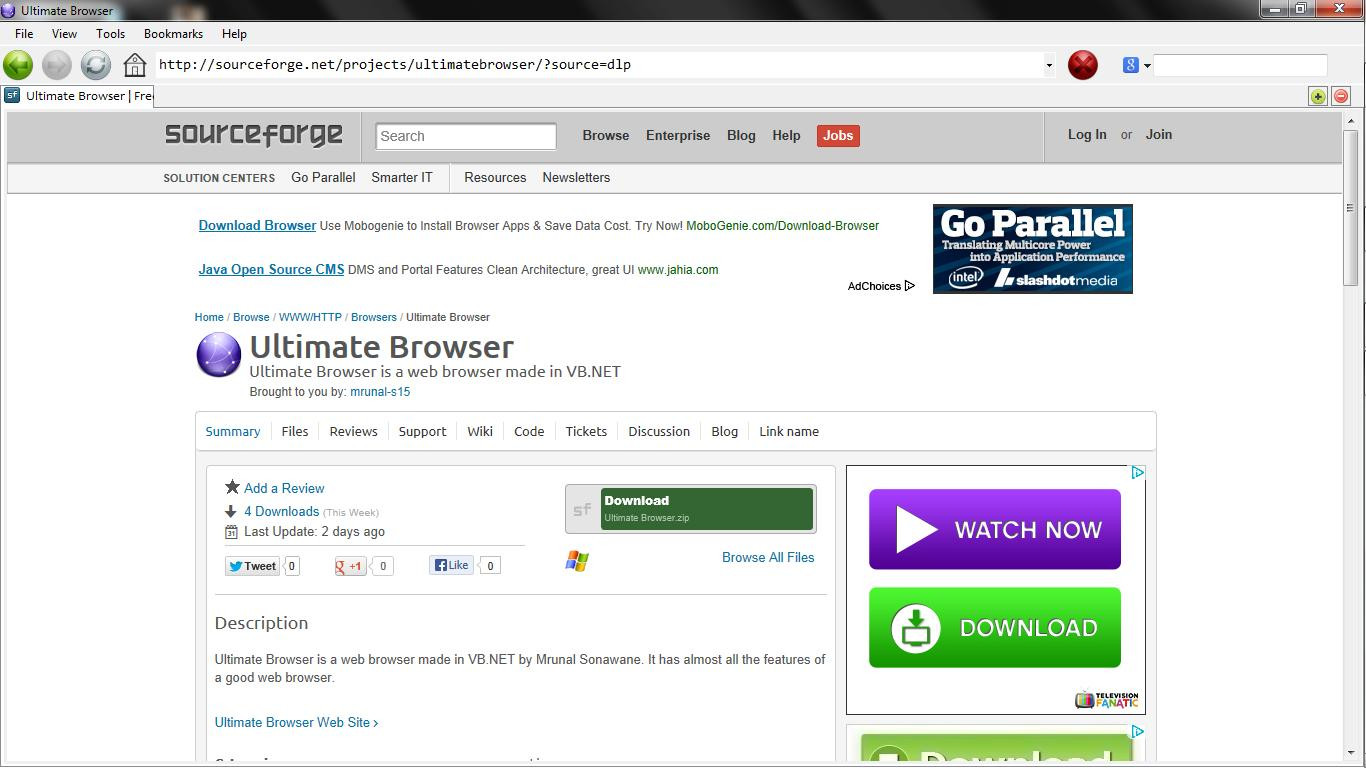The width and height of the screenshot is (1366, 768).
Task: Open the project Blog tab
Action: [x=725, y=431]
